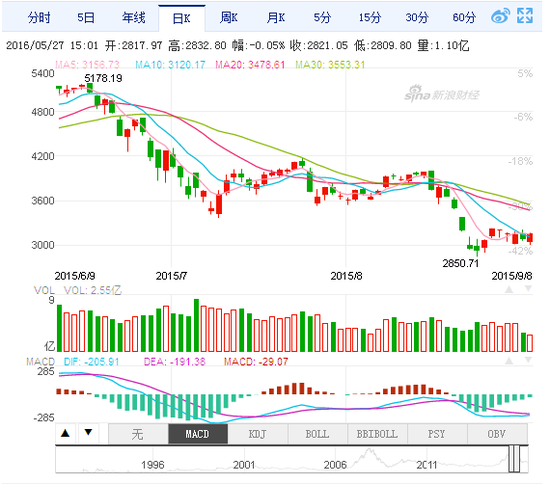Click the MA10 legend label
This screenshot has height=484, width=550.
point(170,65)
